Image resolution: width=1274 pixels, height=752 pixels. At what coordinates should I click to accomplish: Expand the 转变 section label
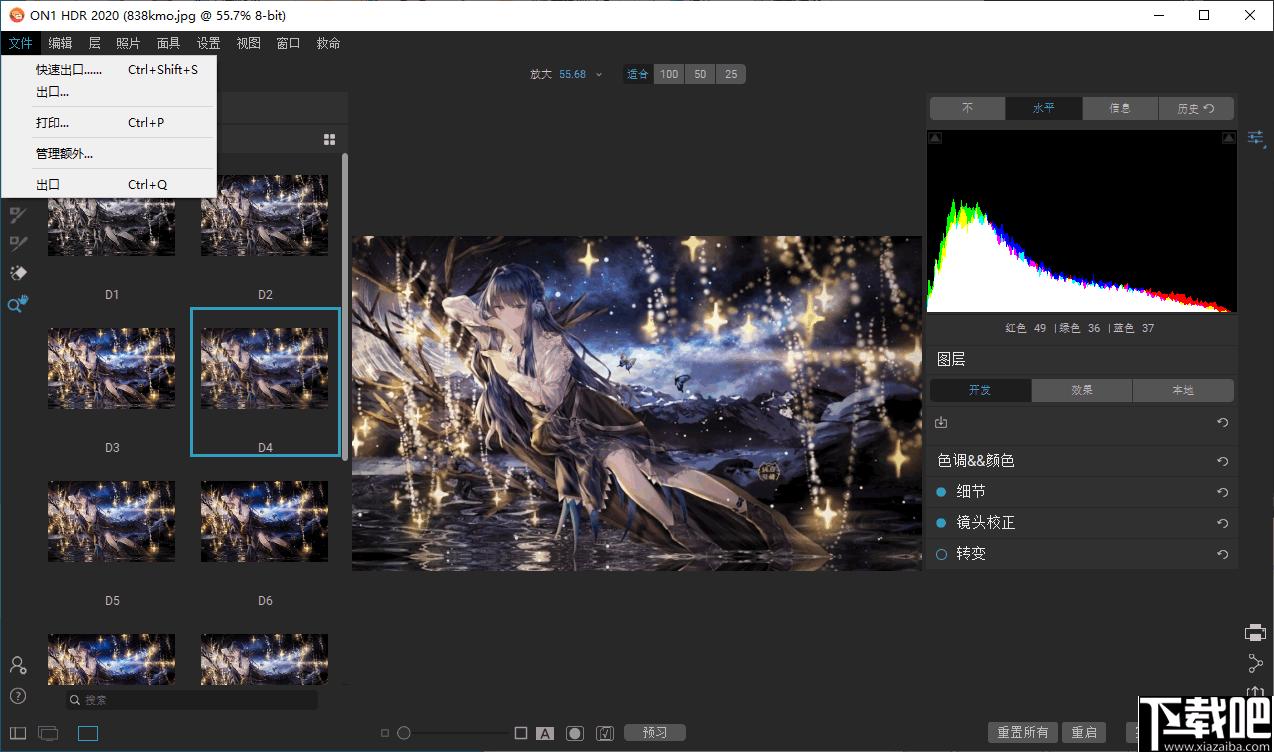pyautogui.click(x=971, y=554)
